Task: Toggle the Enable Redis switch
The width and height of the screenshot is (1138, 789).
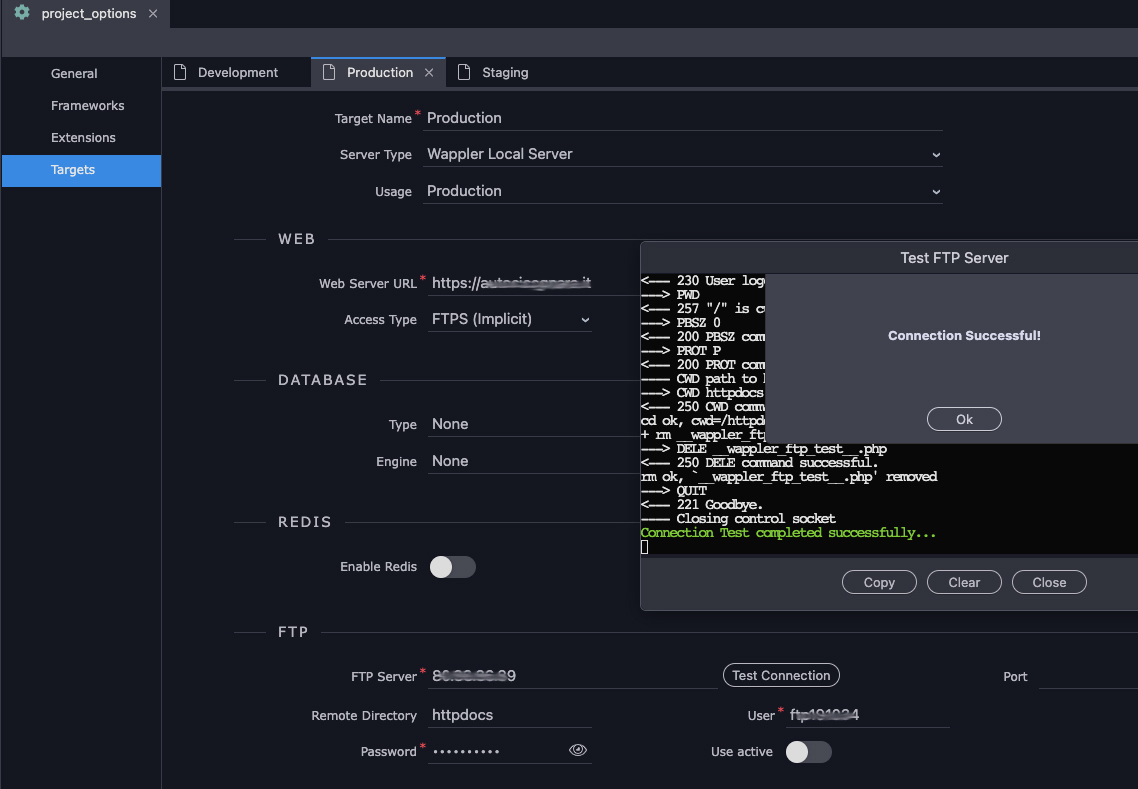Action: tap(452, 567)
